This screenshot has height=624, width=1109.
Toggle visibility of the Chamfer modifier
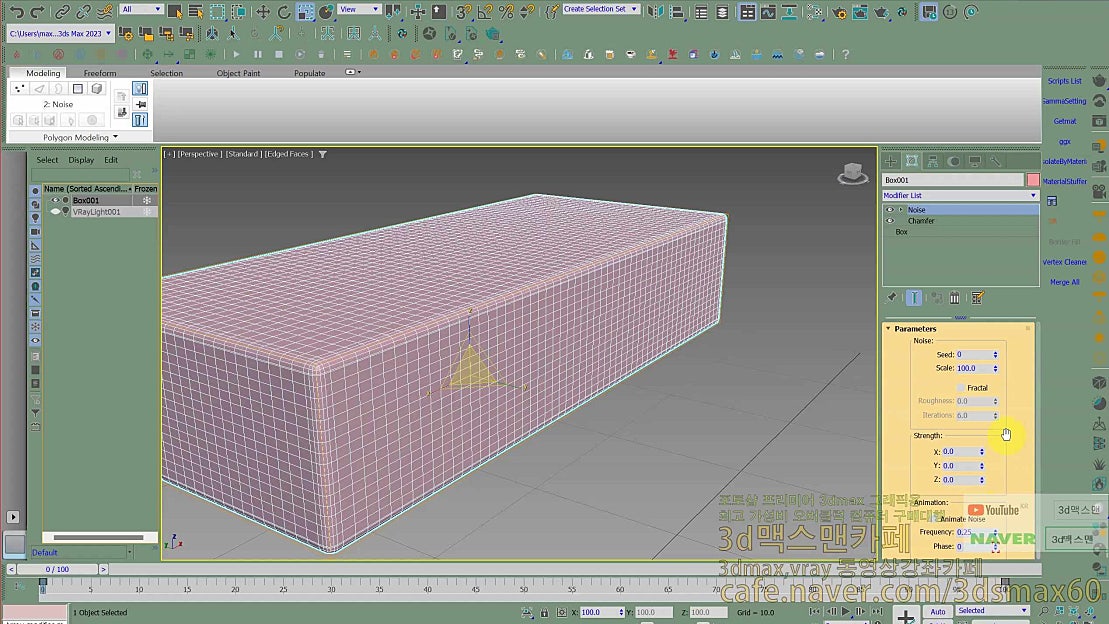coord(890,220)
